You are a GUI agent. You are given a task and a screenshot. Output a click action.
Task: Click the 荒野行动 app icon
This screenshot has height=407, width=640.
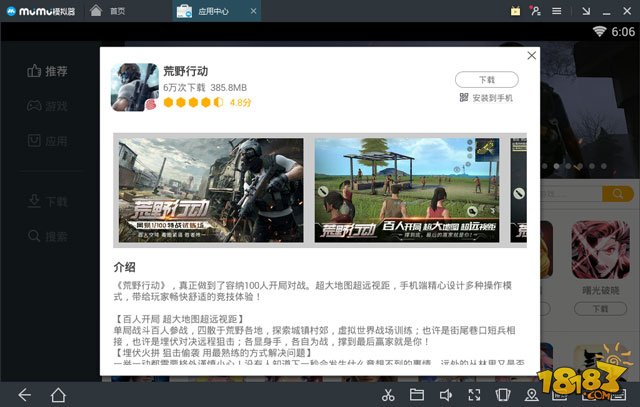click(x=135, y=87)
